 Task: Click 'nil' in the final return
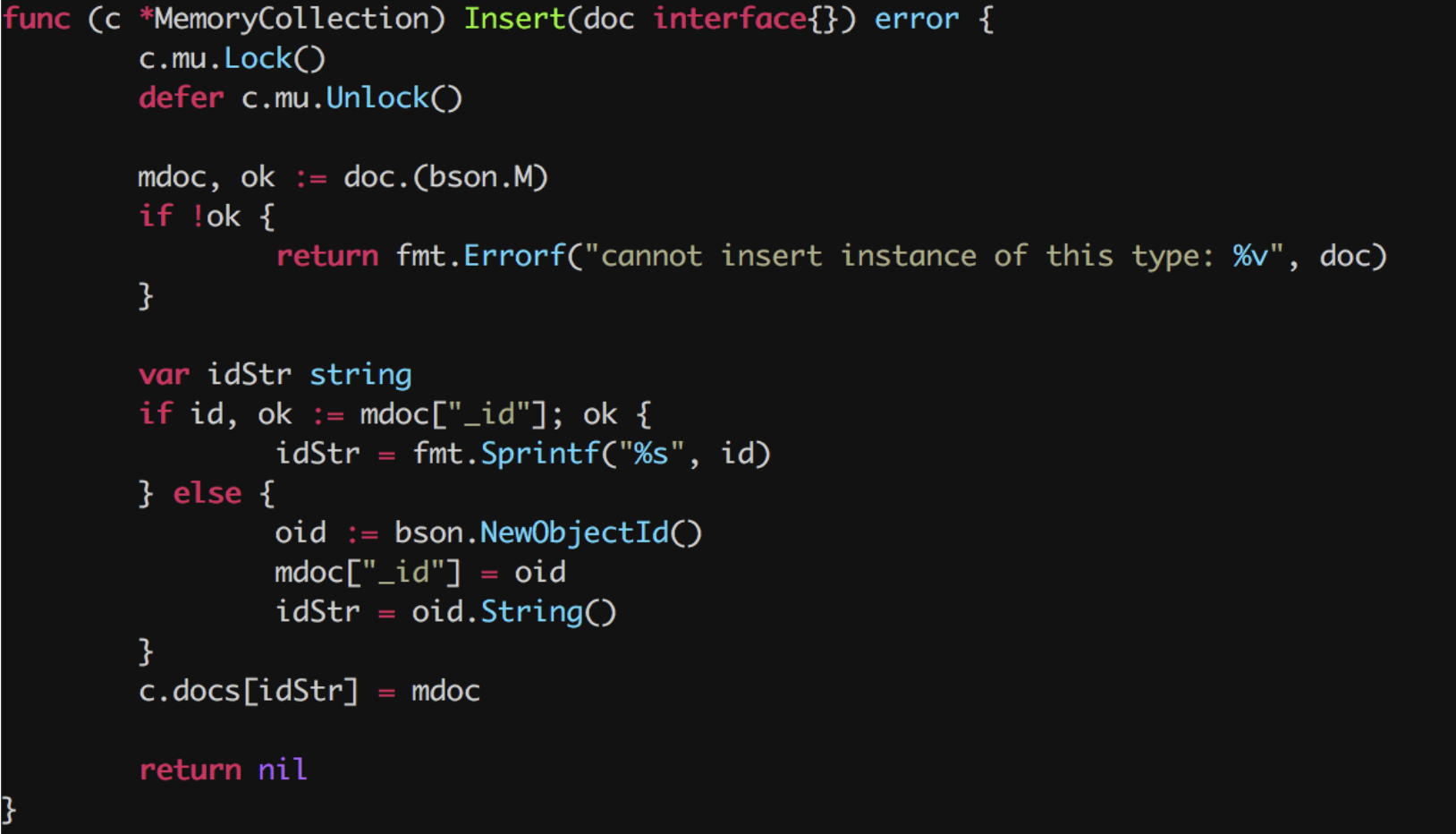pyautogui.click(x=283, y=770)
